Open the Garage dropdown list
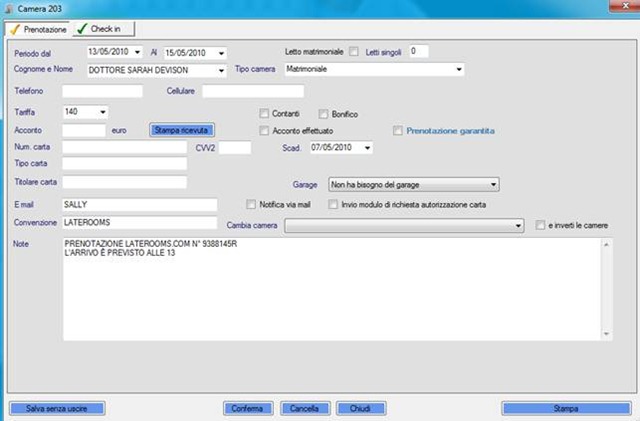The width and height of the screenshot is (640, 421). [493, 185]
